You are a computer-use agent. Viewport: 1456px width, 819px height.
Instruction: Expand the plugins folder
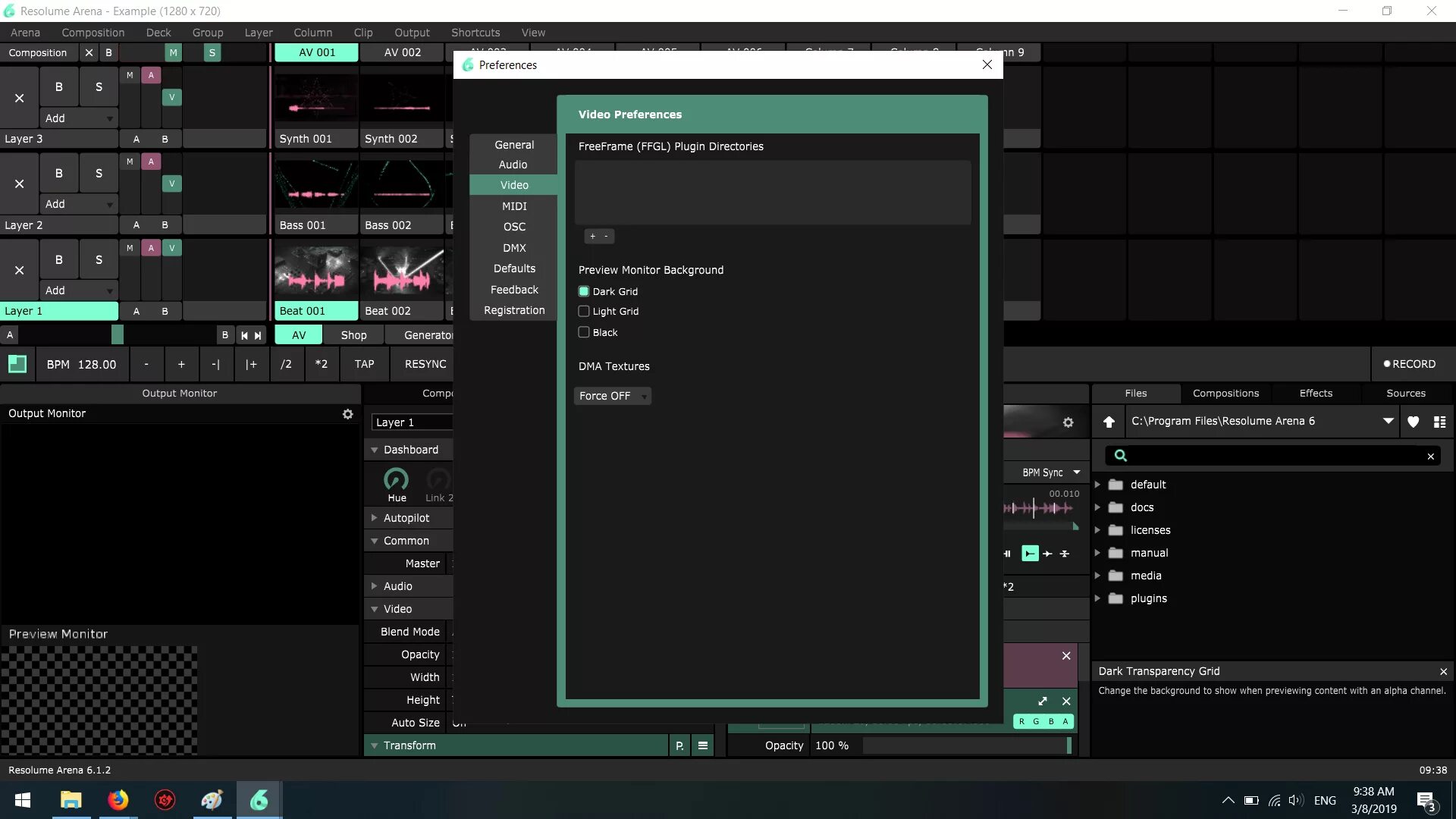tap(1097, 598)
